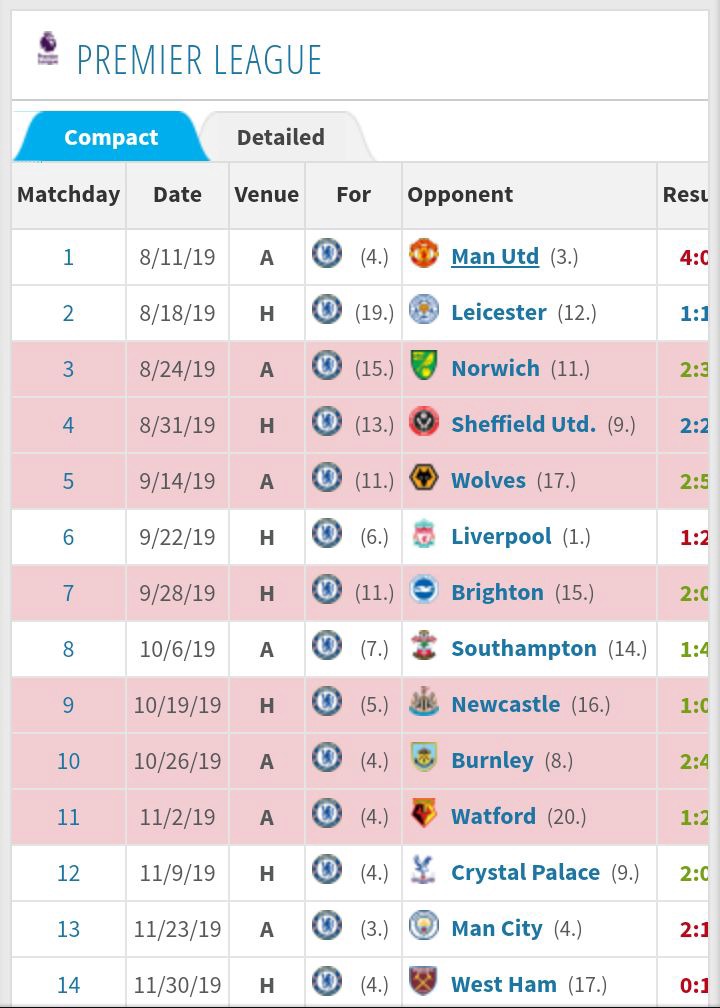720x1008 pixels.
Task: Click the Man Utd club crest
Action: pos(424,254)
